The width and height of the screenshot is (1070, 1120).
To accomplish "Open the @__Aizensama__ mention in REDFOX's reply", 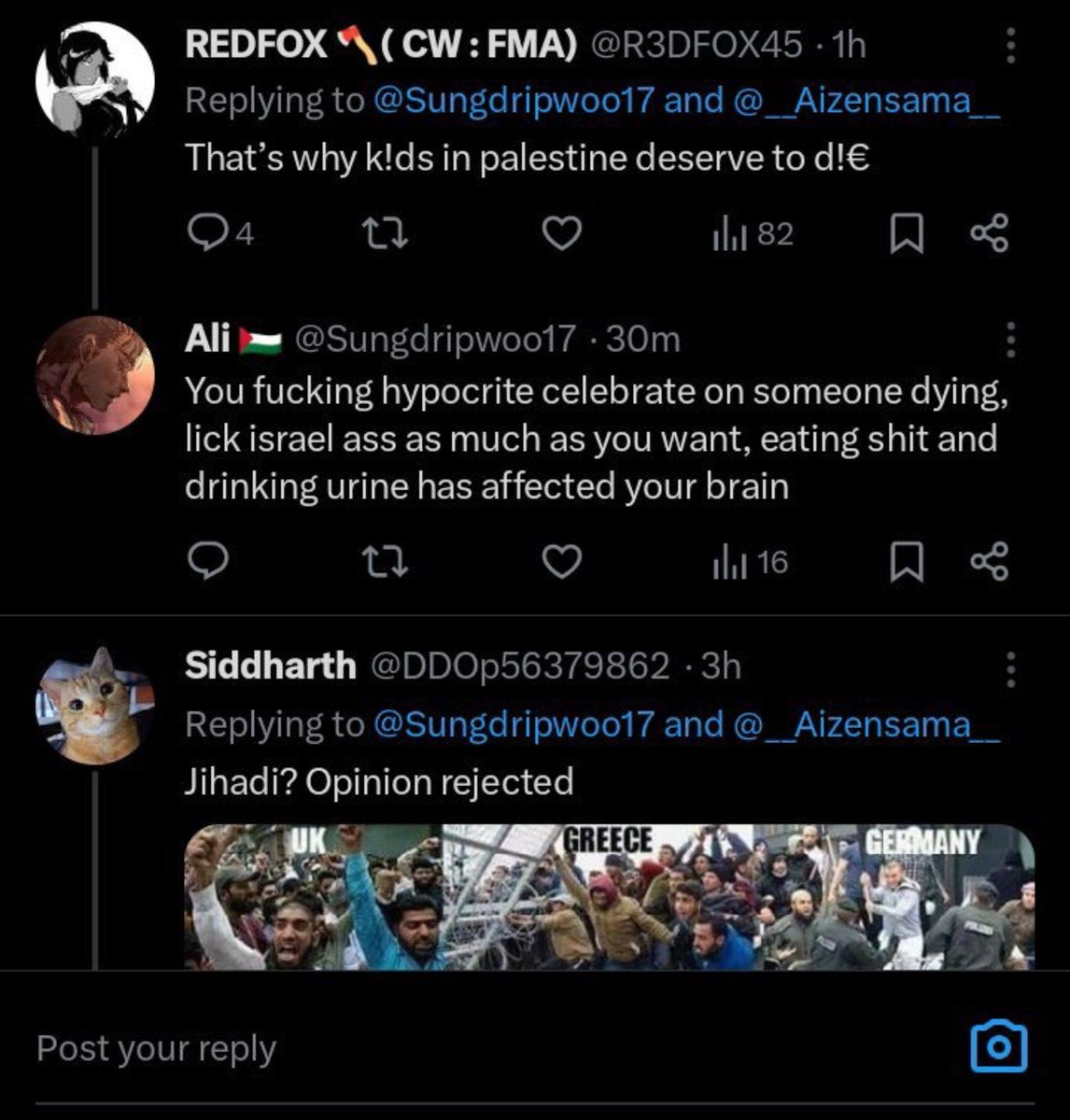I will pos(867,102).
